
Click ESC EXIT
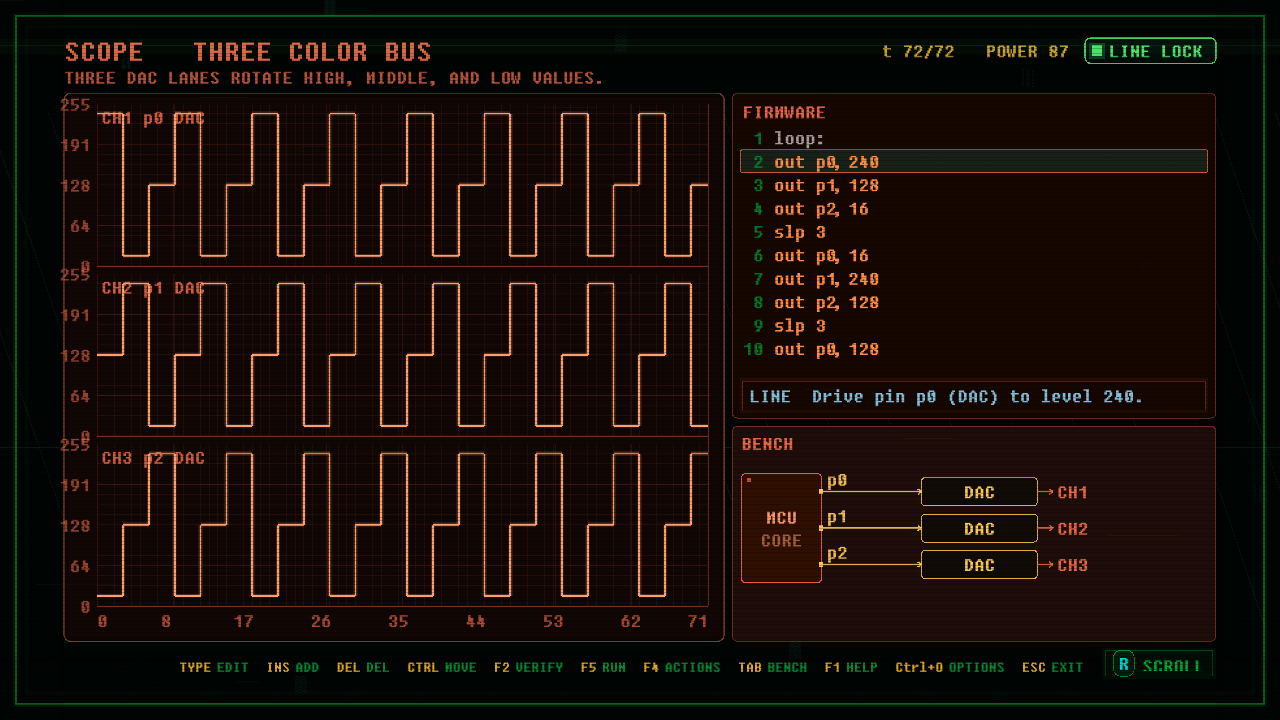point(1053,667)
